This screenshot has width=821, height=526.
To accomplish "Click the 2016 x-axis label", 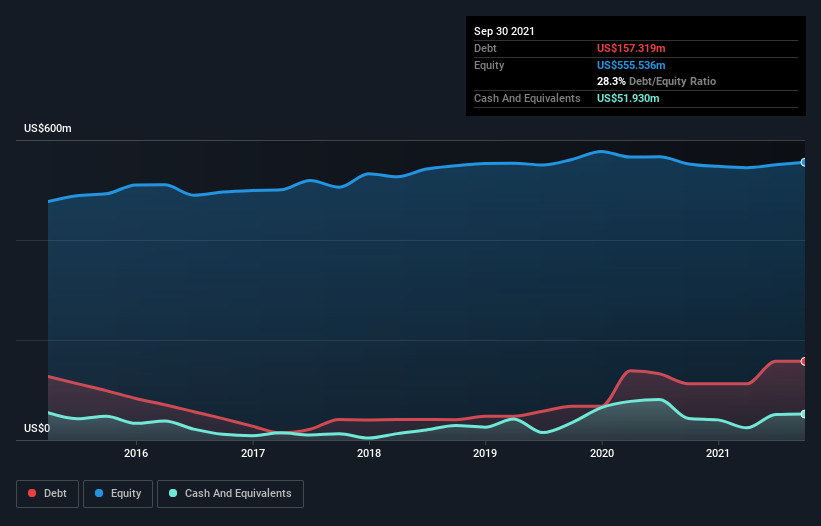I will pyautogui.click(x=136, y=453).
